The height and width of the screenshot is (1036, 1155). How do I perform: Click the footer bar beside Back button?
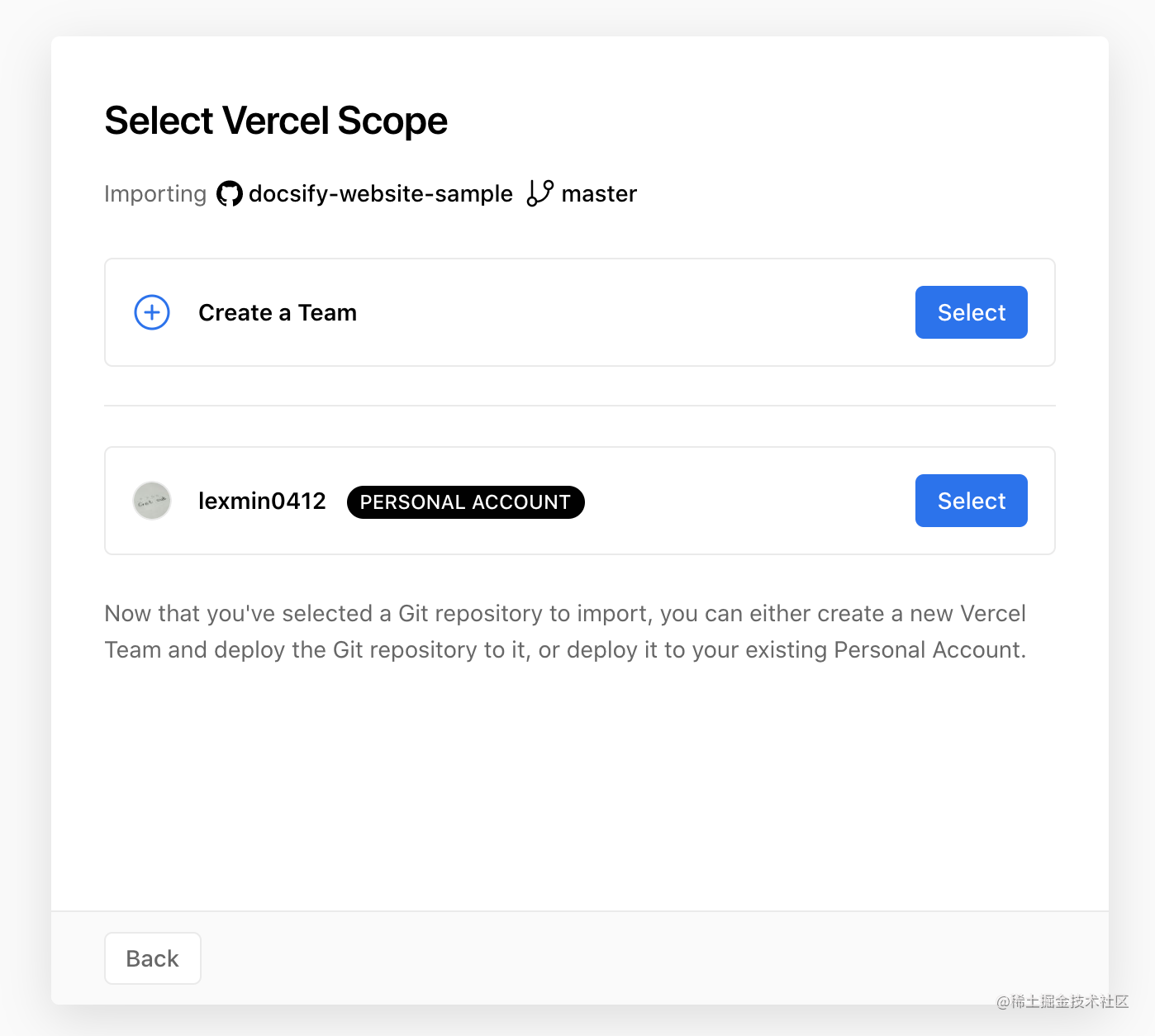[653, 958]
